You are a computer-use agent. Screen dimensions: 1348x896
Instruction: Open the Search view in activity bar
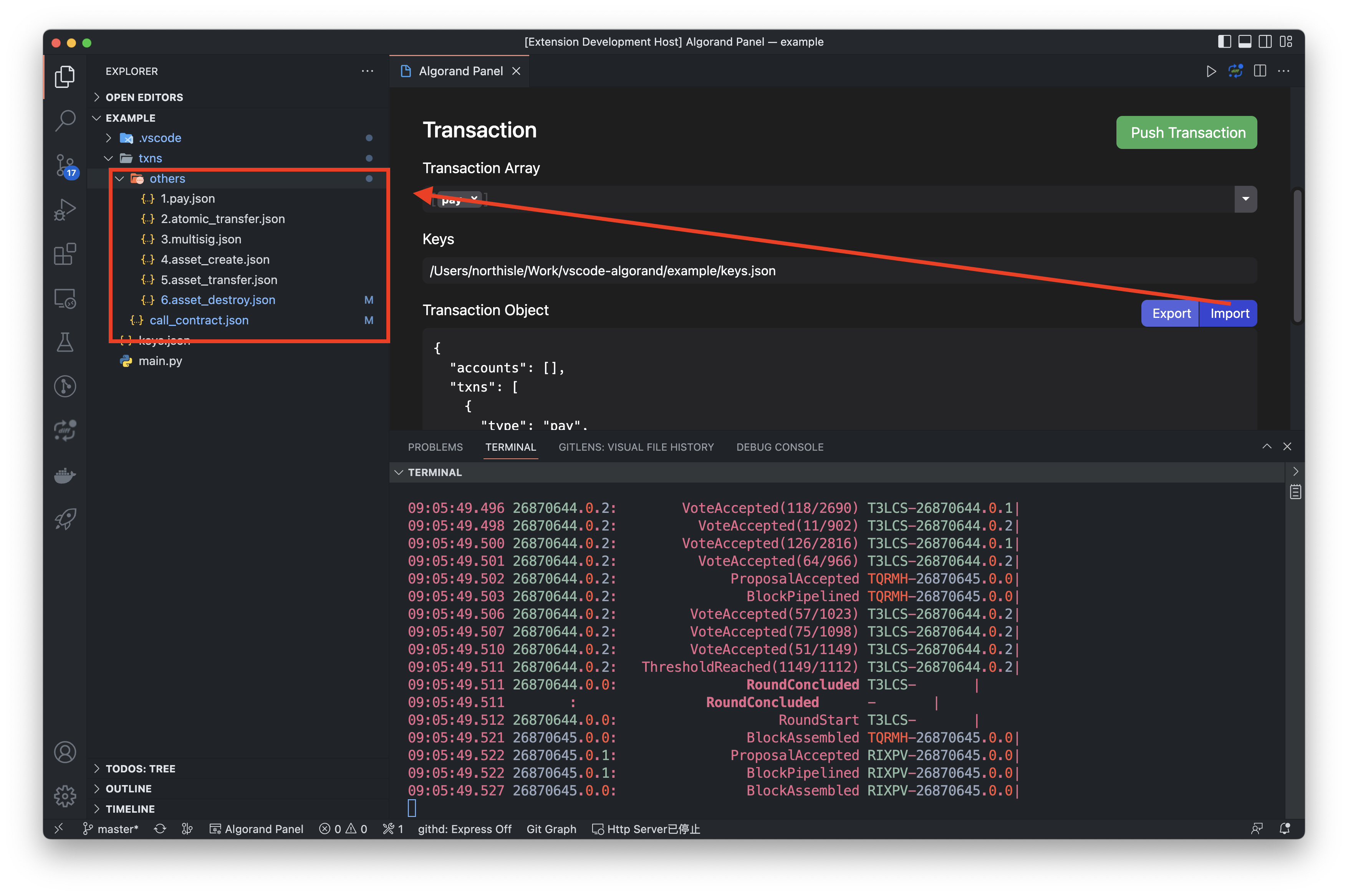tap(65, 121)
